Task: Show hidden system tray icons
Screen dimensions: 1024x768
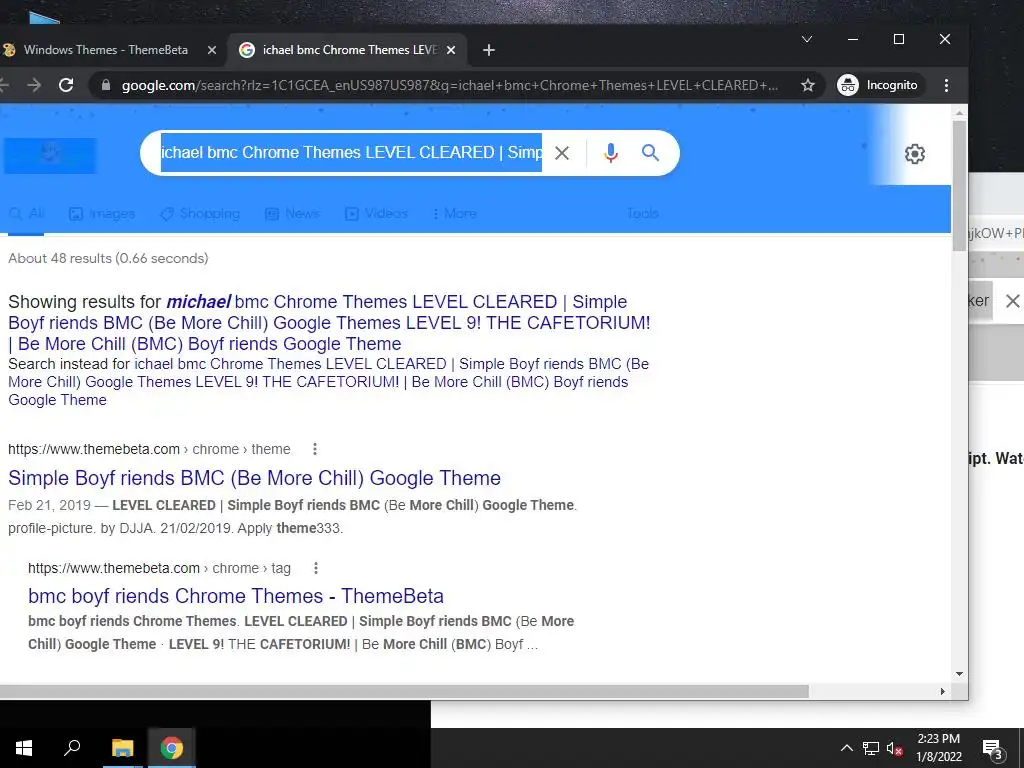Action: [x=846, y=748]
